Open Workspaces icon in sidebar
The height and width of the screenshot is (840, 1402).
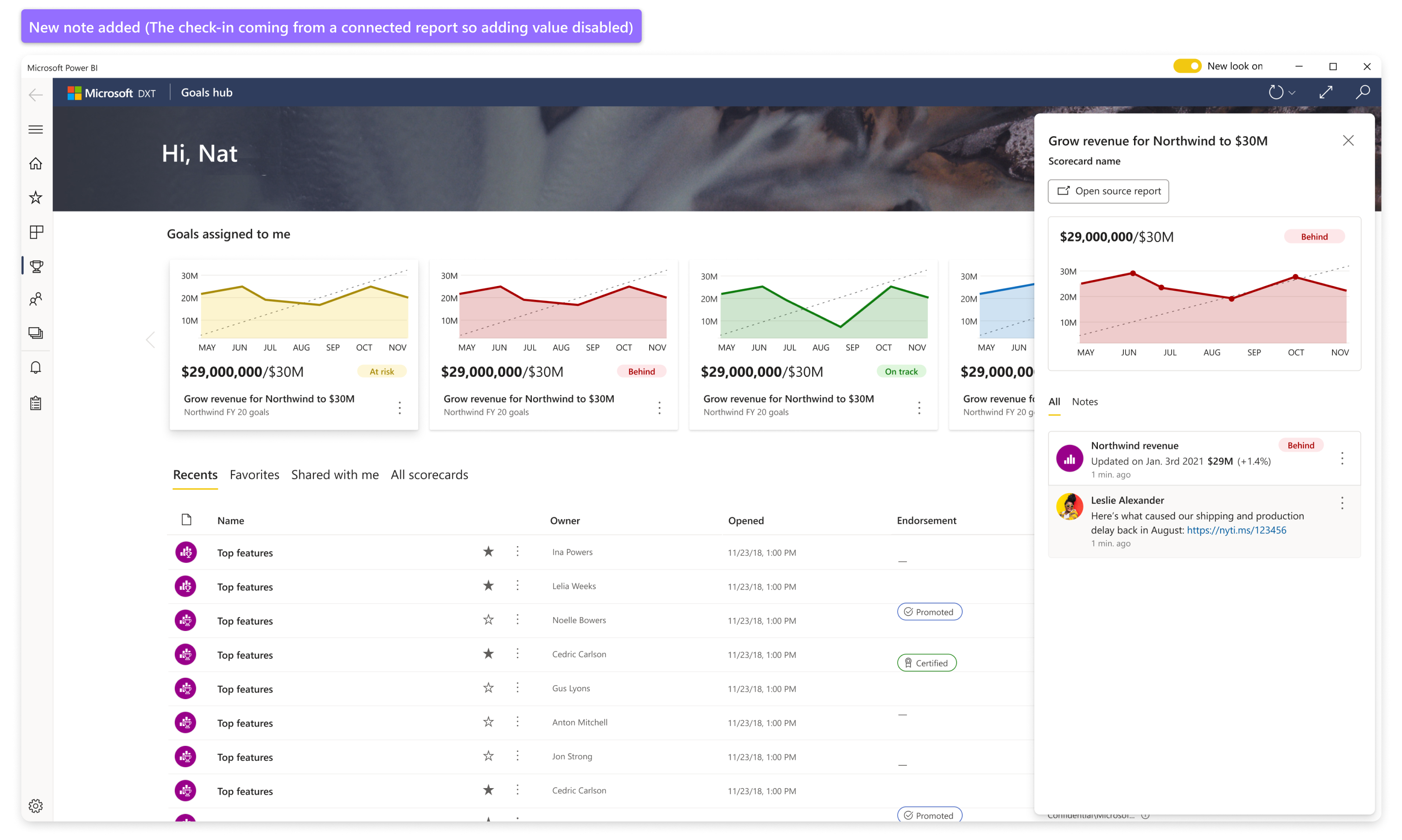coord(36,333)
